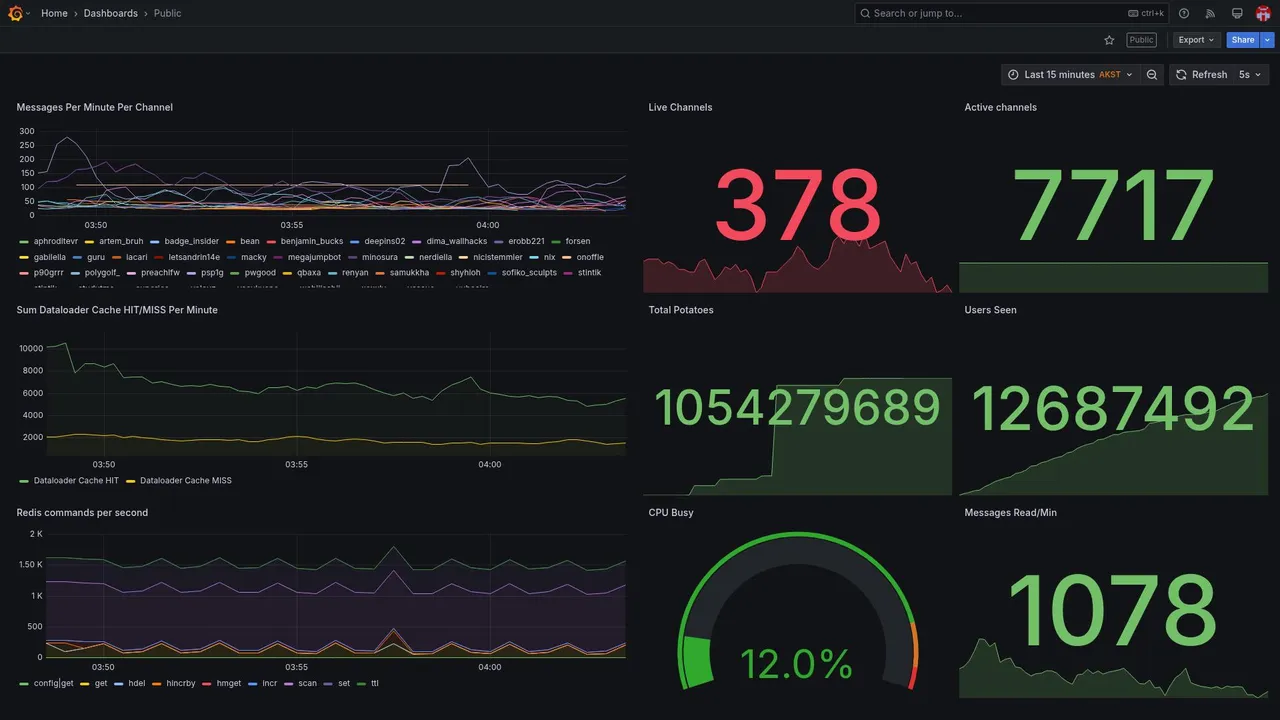The height and width of the screenshot is (720, 1280).
Task: Open the news feed RSS icon
Action: [1210, 13]
